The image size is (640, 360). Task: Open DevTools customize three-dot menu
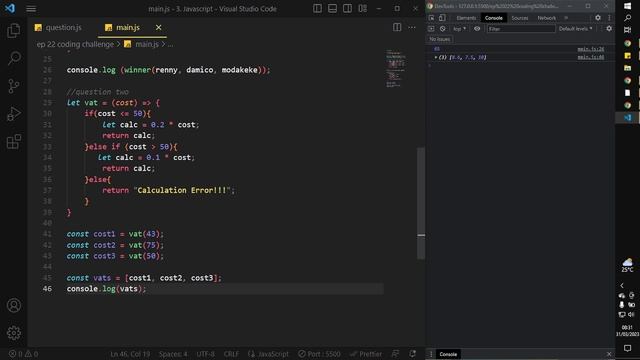pos(609,18)
